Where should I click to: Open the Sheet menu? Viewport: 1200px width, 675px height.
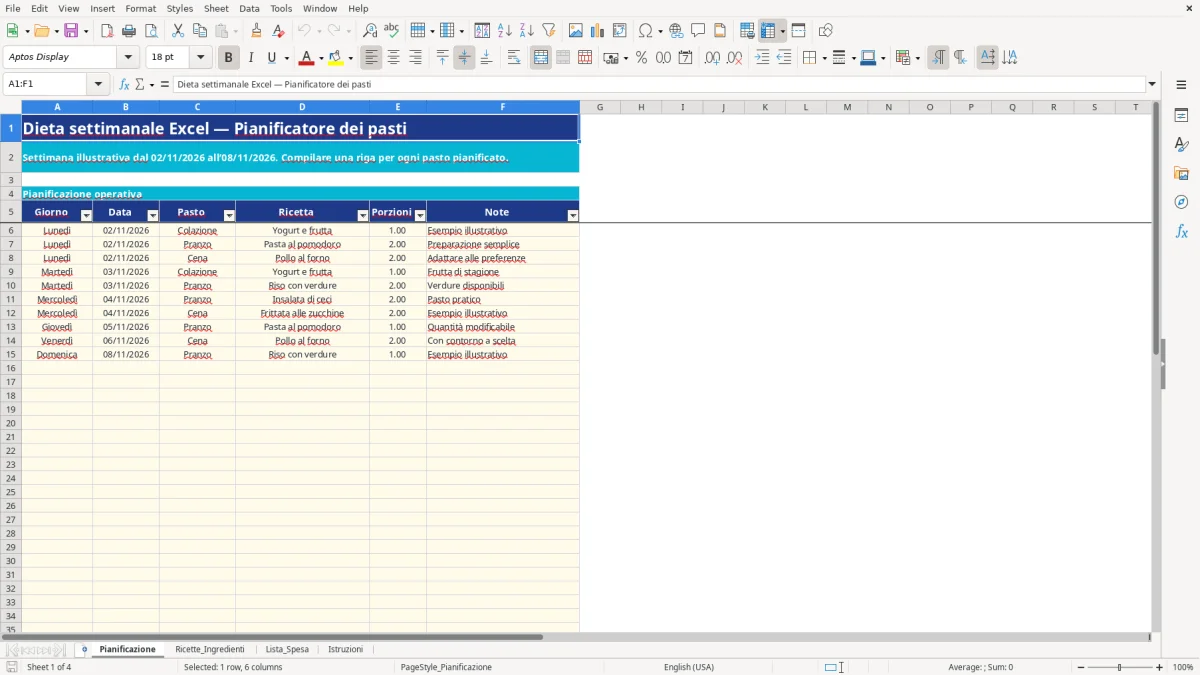(x=216, y=8)
